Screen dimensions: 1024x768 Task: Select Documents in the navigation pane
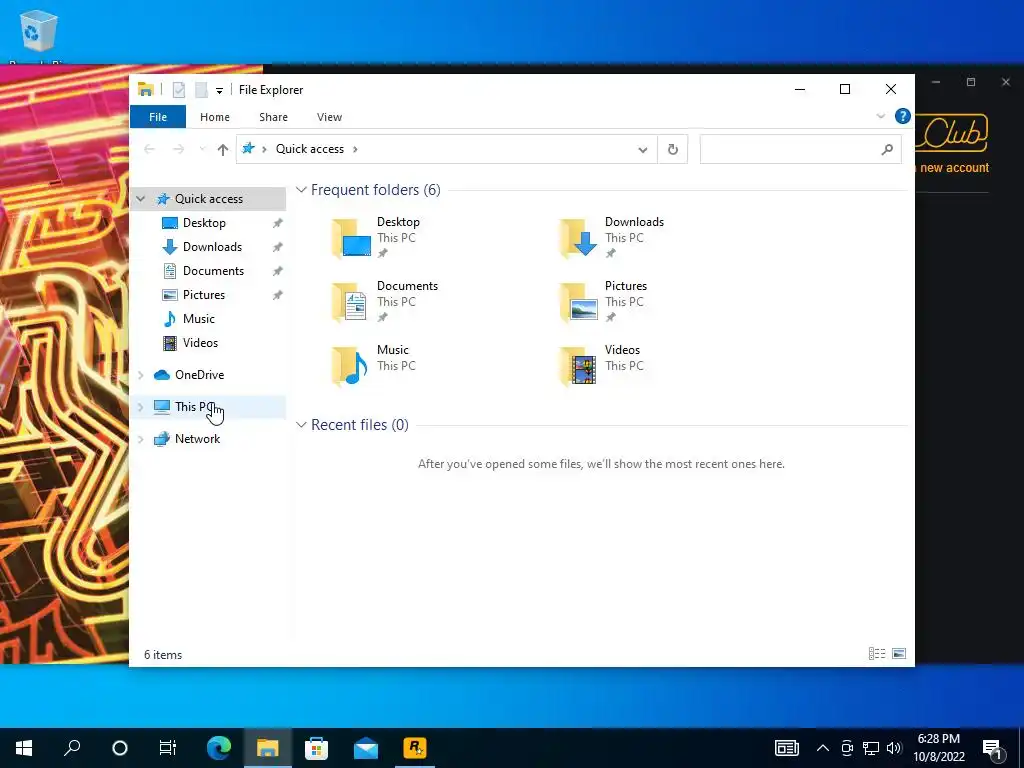point(213,271)
